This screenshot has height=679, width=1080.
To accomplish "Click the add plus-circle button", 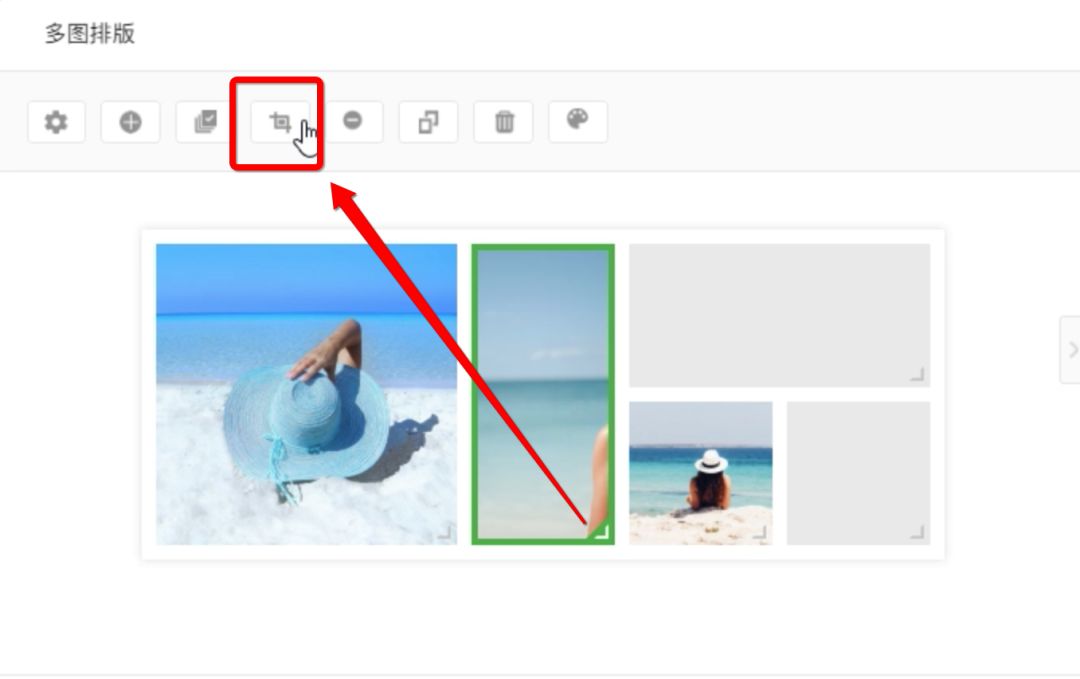I will pyautogui.click(x=130, y=122).
